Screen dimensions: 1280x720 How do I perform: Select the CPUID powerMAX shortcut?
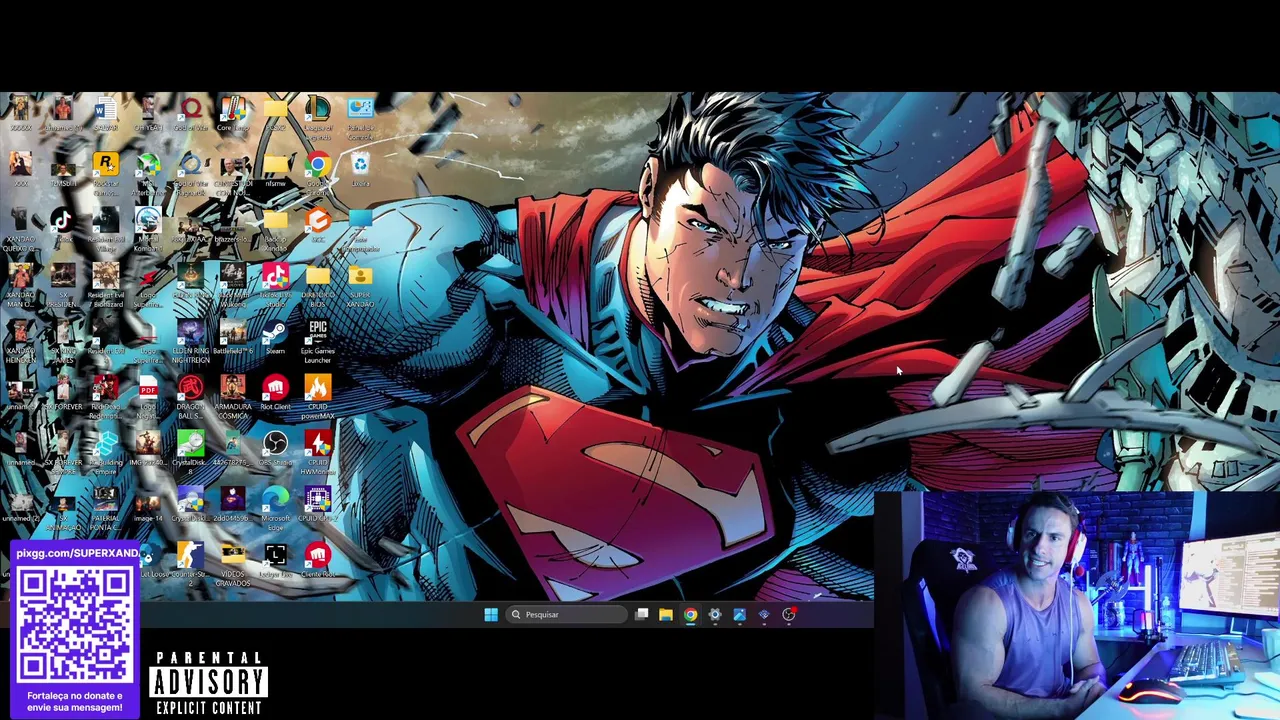click(x=318, y=396)
